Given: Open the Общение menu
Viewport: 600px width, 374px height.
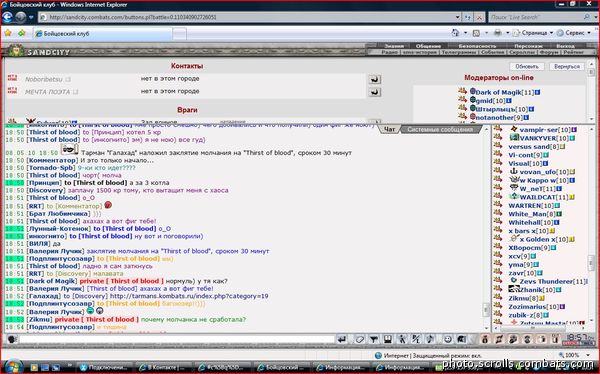Looking at the screenshot, I should (428, 46).
